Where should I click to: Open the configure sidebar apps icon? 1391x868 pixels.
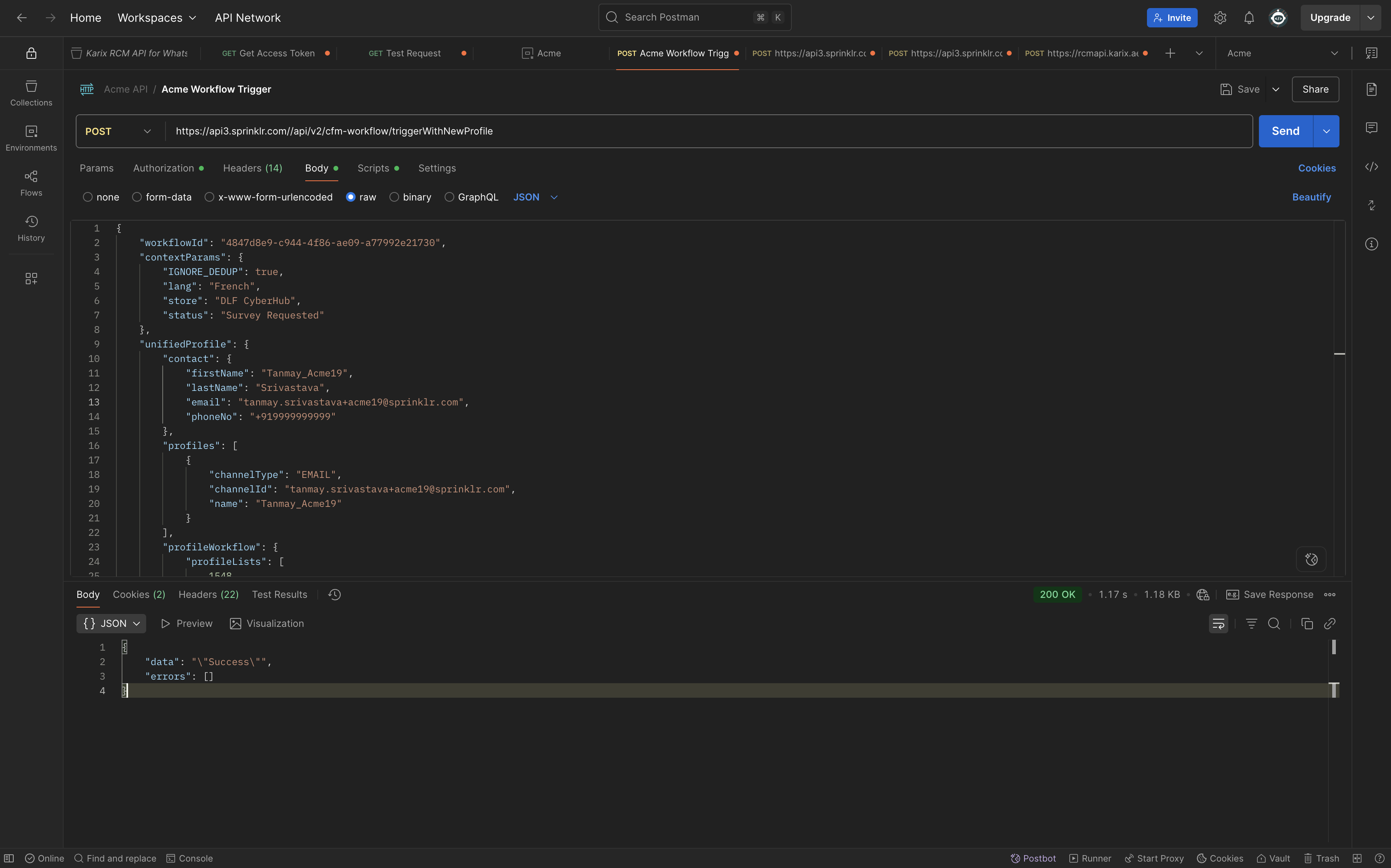click(31, 279)
